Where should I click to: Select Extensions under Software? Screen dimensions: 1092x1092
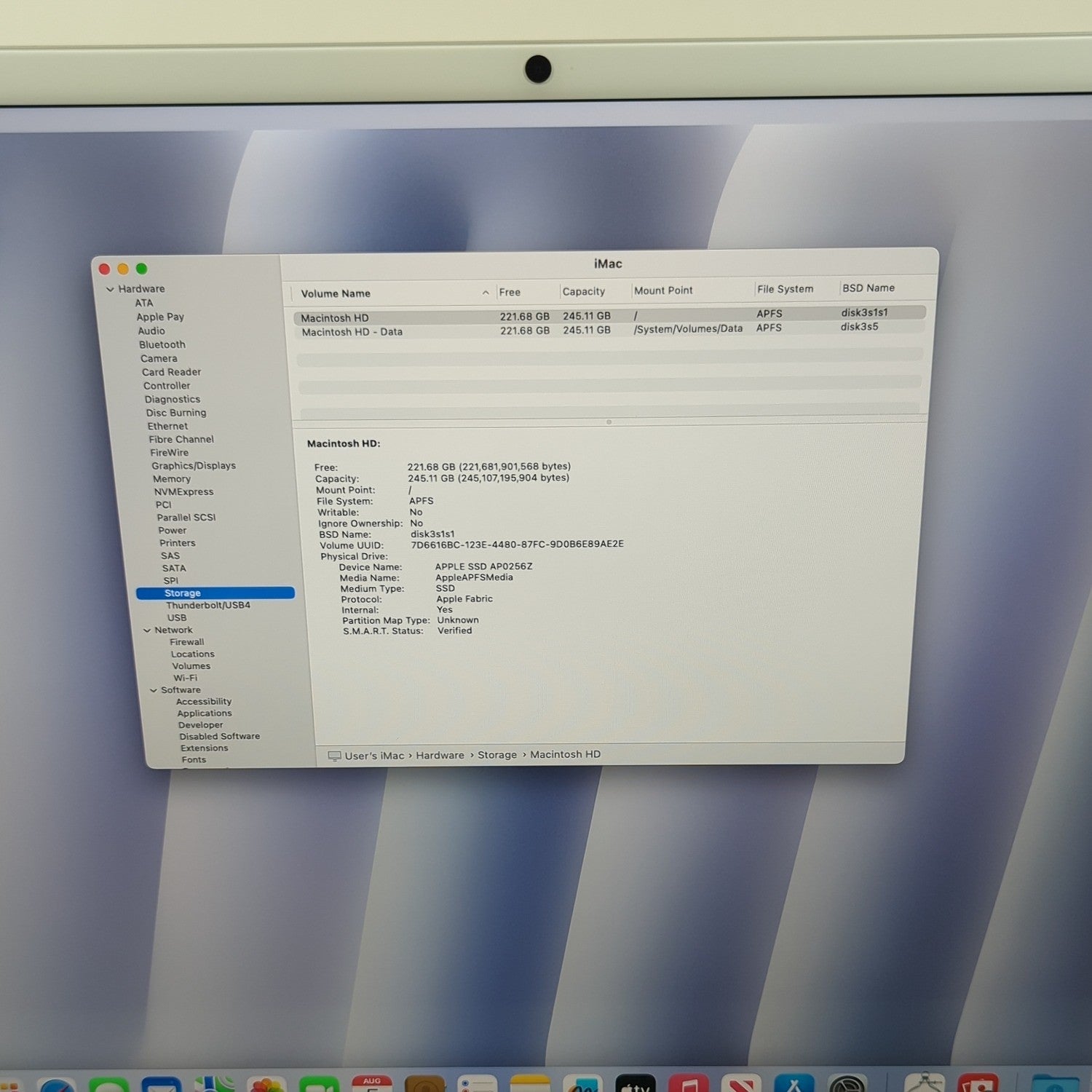[x=205, y=748]
